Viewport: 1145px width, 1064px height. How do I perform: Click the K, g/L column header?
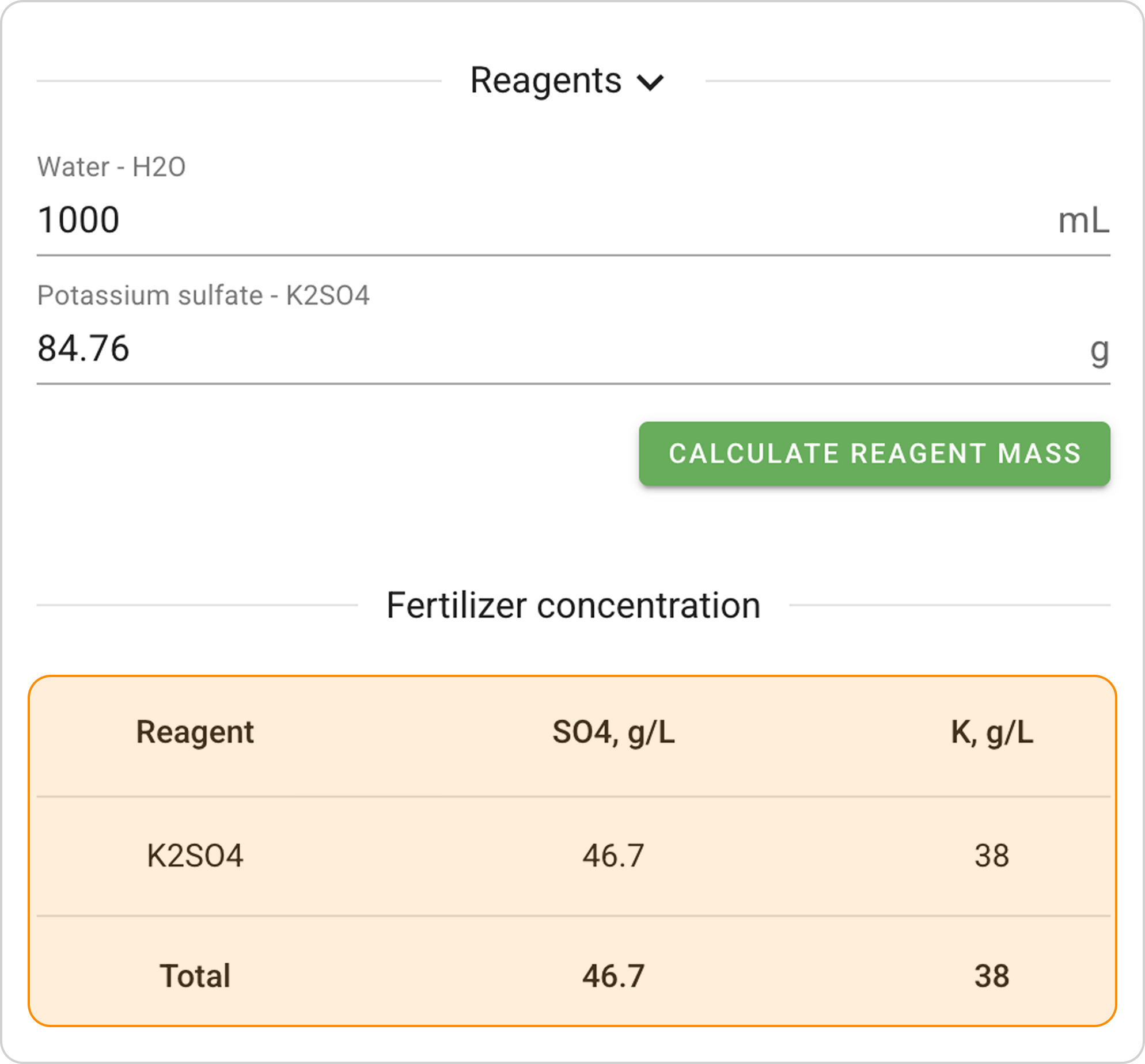click(x=991, y=732)
